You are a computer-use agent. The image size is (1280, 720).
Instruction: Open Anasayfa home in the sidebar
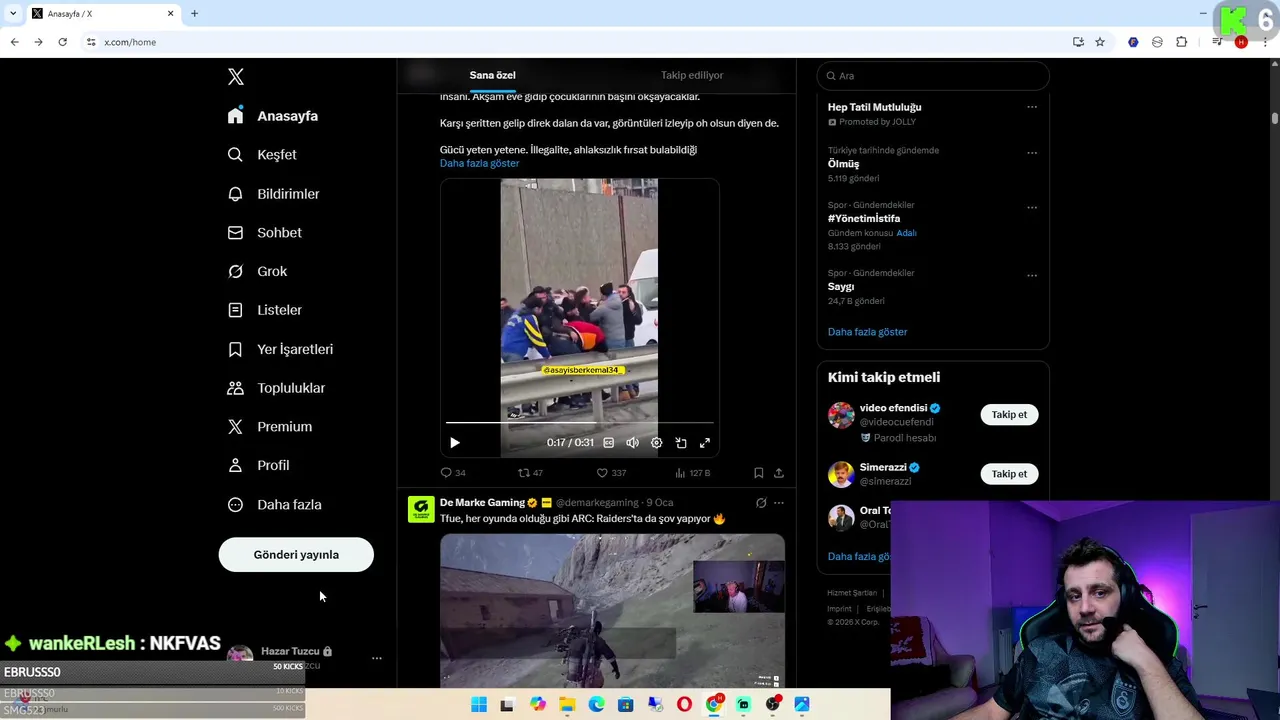click(273, 116)
